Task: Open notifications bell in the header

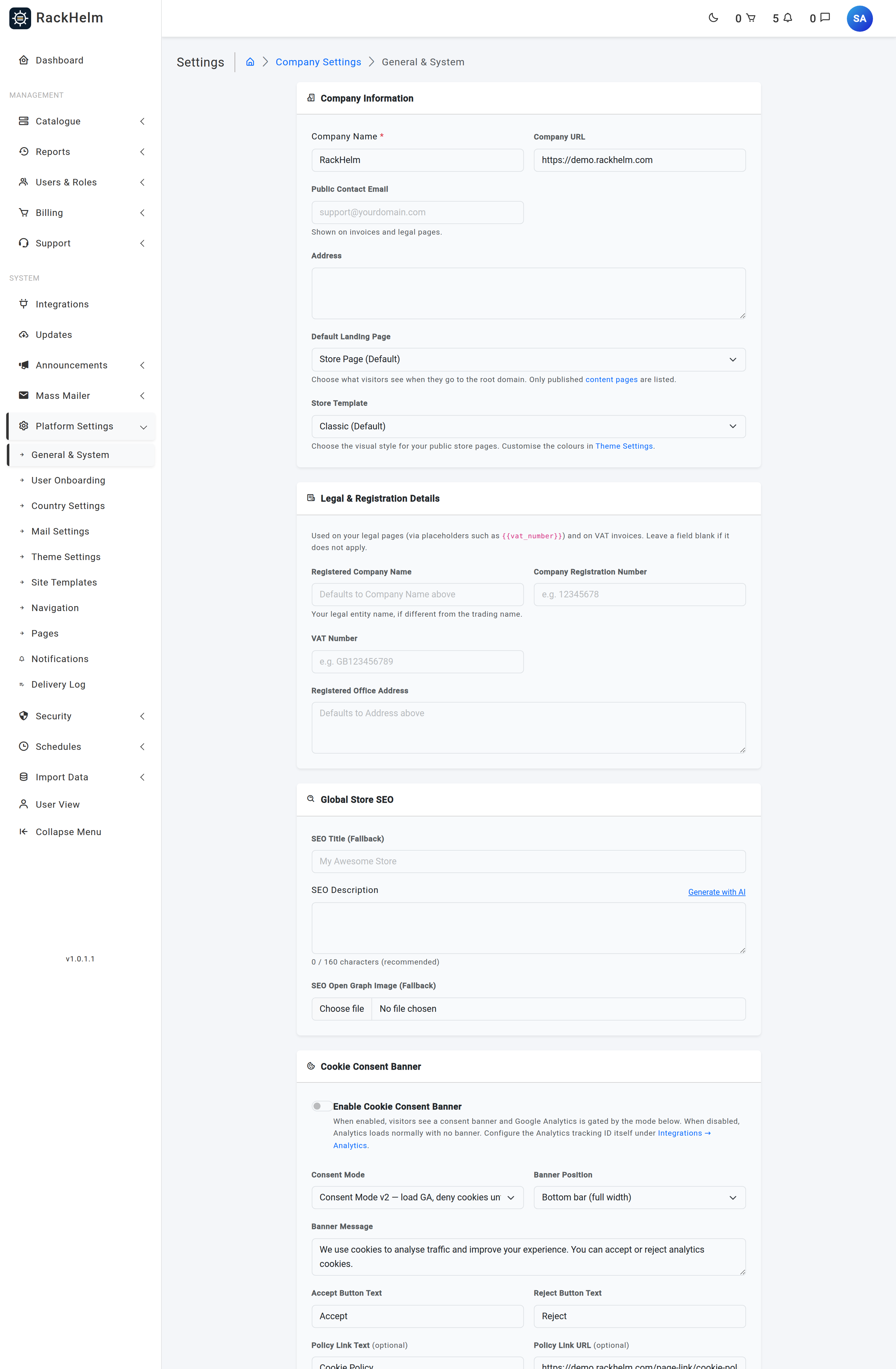Action: coord(783,18)
